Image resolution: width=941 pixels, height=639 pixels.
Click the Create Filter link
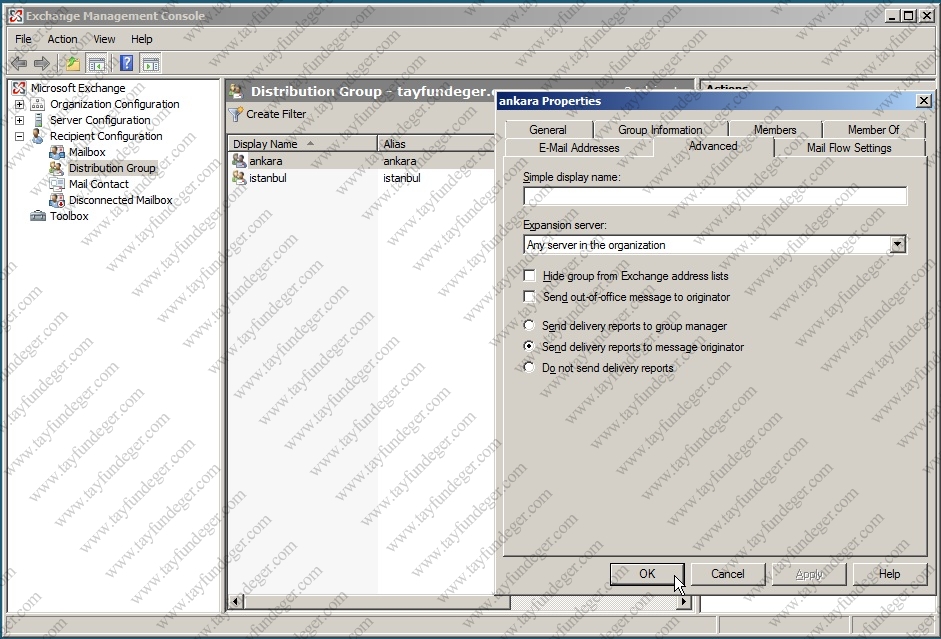pyautogui.click(x=276, y=114)
